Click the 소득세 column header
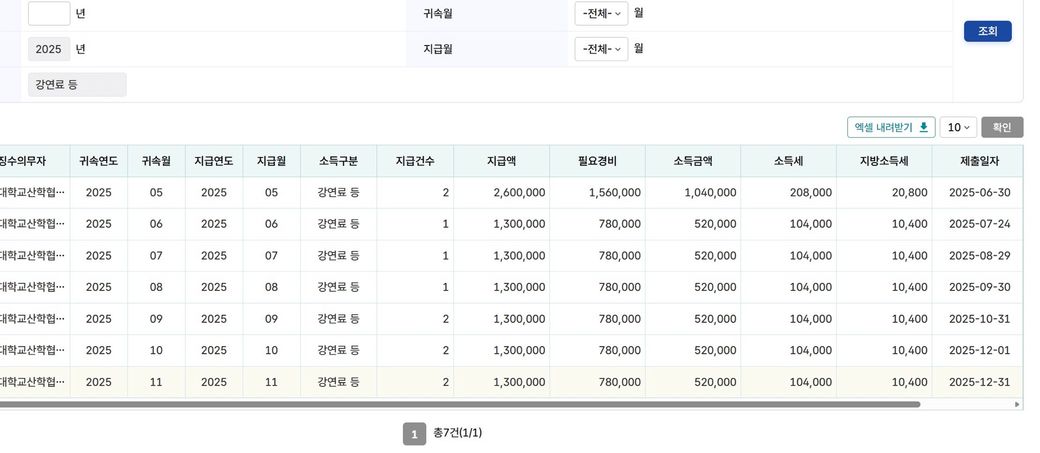The image size is (1040, 453). 788,161
